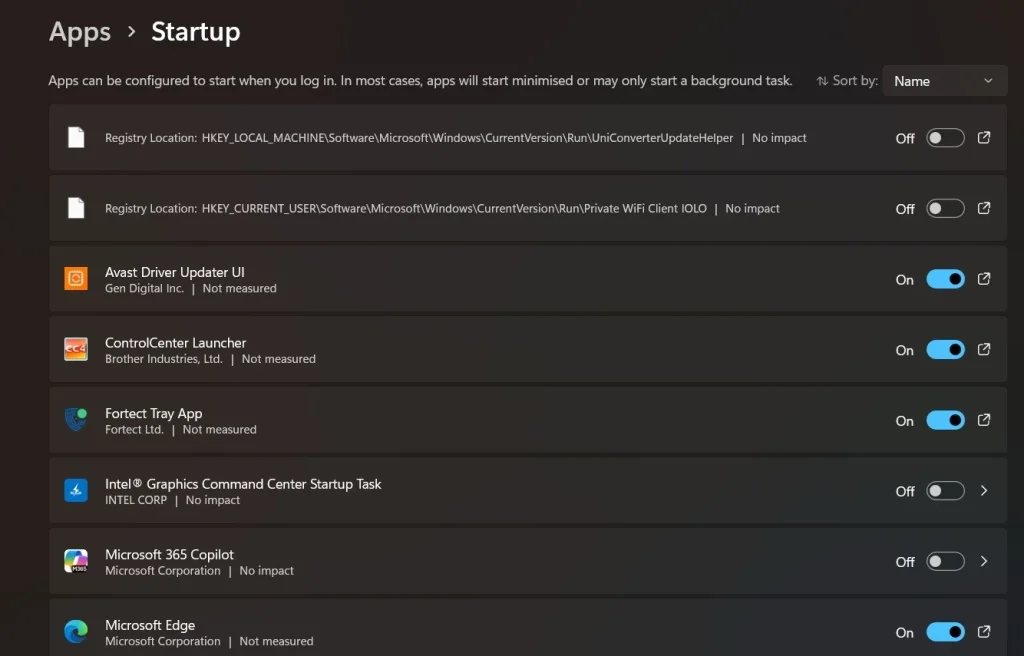Click the HKEY_LOCAL_MACHINE registry location text

pyautogui.click(x=467, y=138)
